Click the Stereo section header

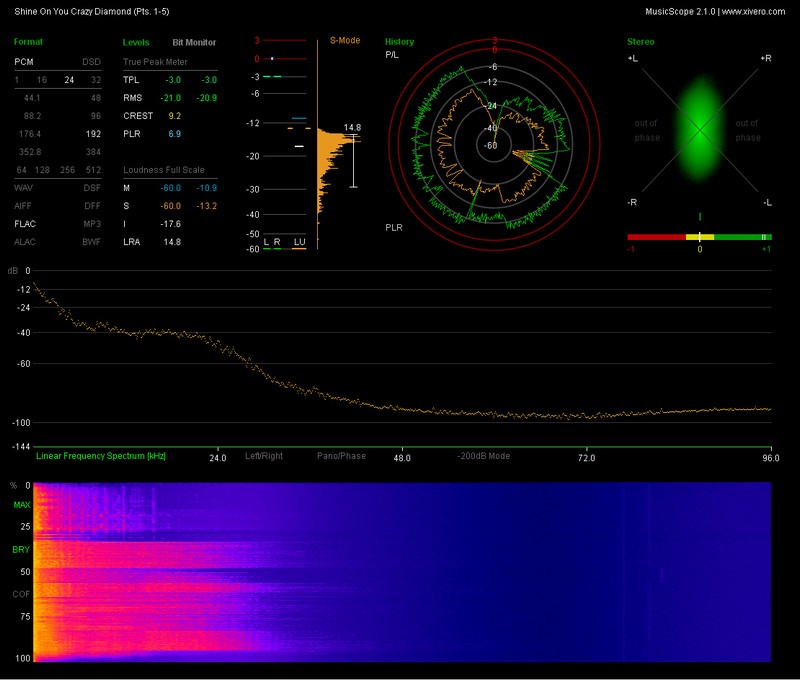[640, 42]
